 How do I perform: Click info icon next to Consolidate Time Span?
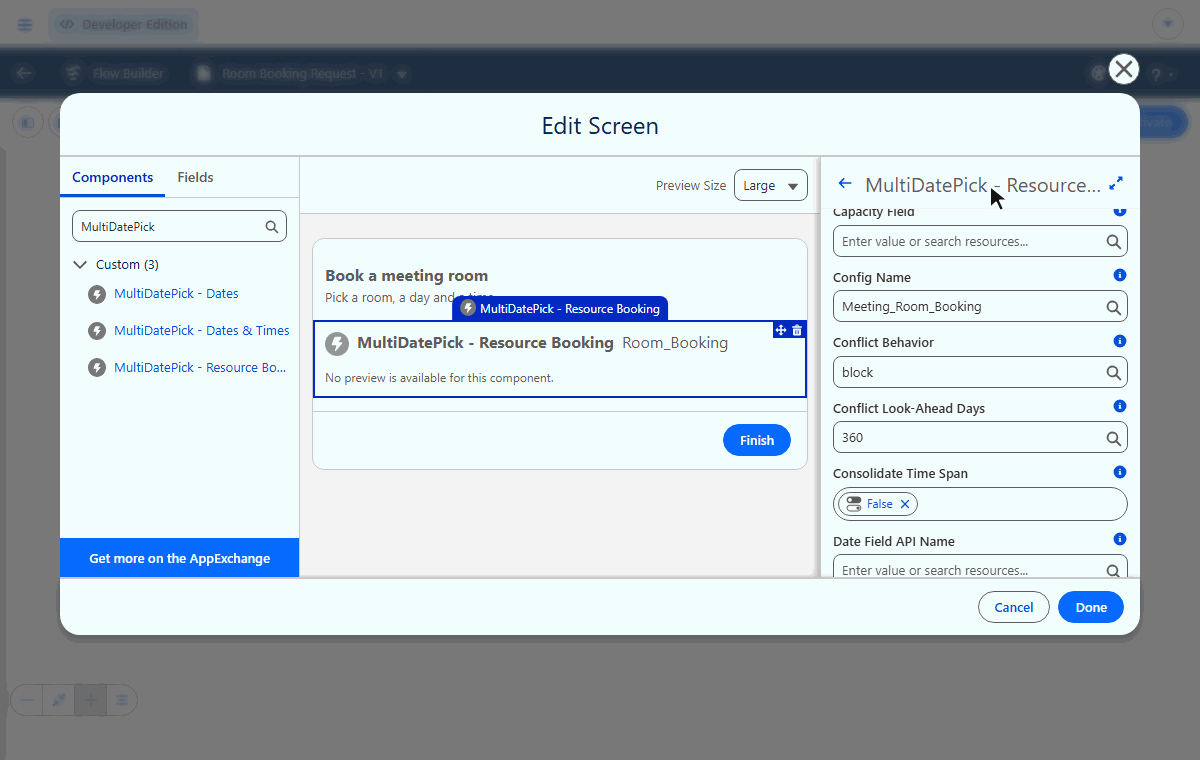click(1120, 472)
